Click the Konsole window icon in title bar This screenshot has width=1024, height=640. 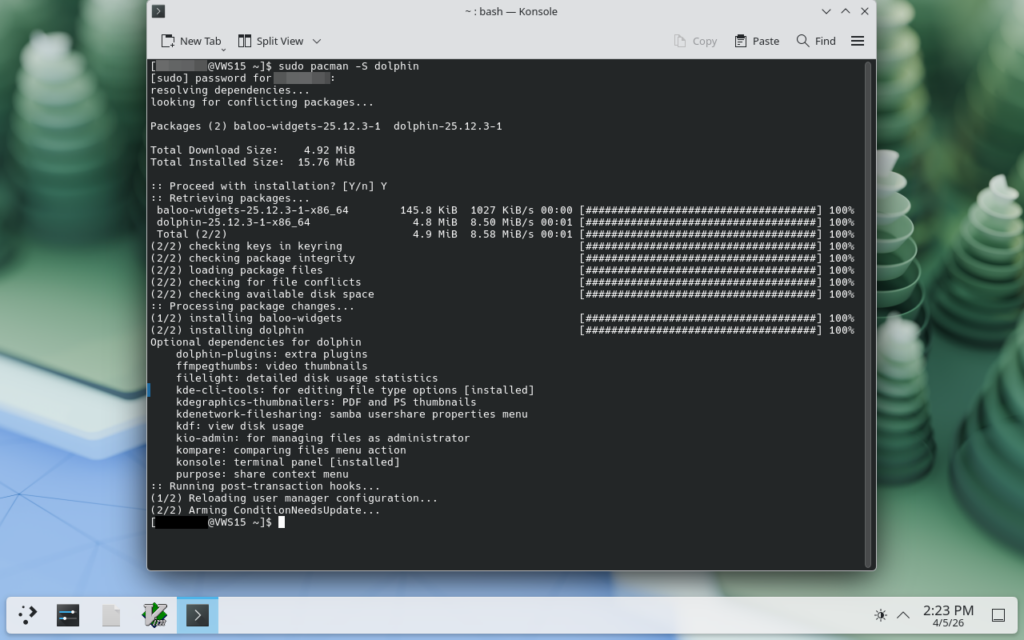(158, 11)
